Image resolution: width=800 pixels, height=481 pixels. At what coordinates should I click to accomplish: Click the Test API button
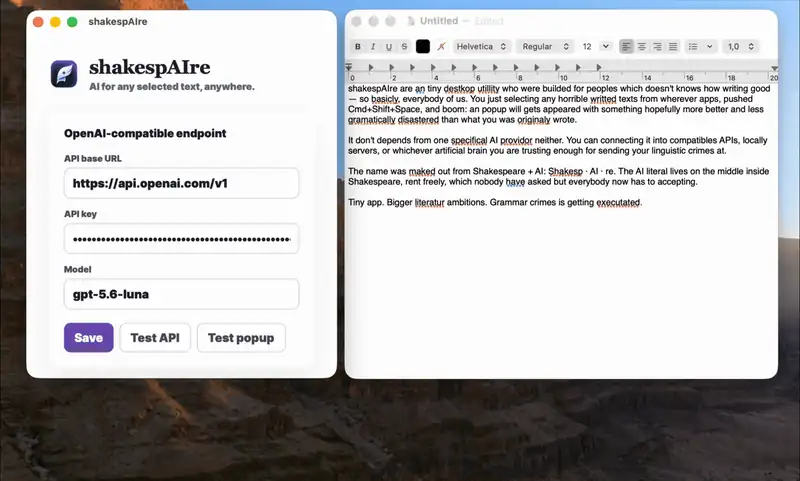[155, 338]
